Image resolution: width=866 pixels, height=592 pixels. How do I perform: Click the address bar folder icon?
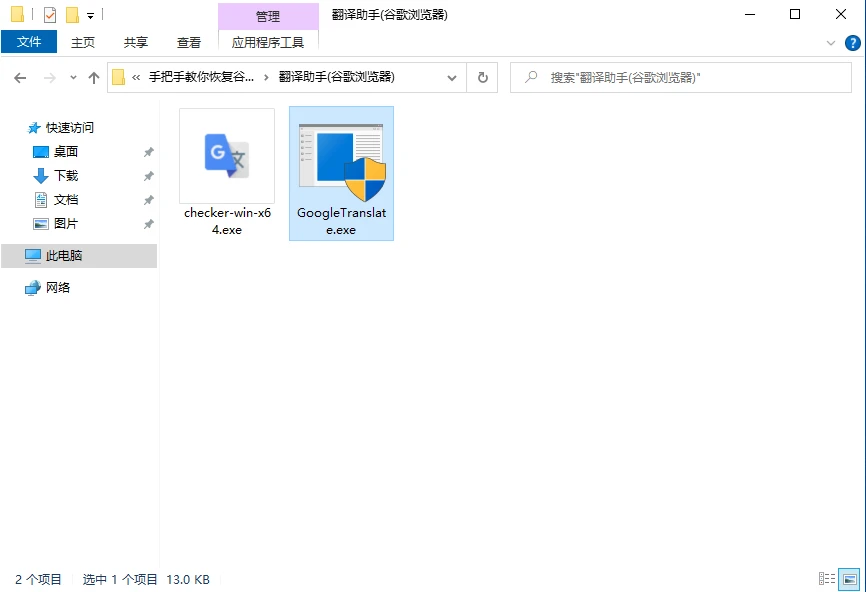(118, 77)
